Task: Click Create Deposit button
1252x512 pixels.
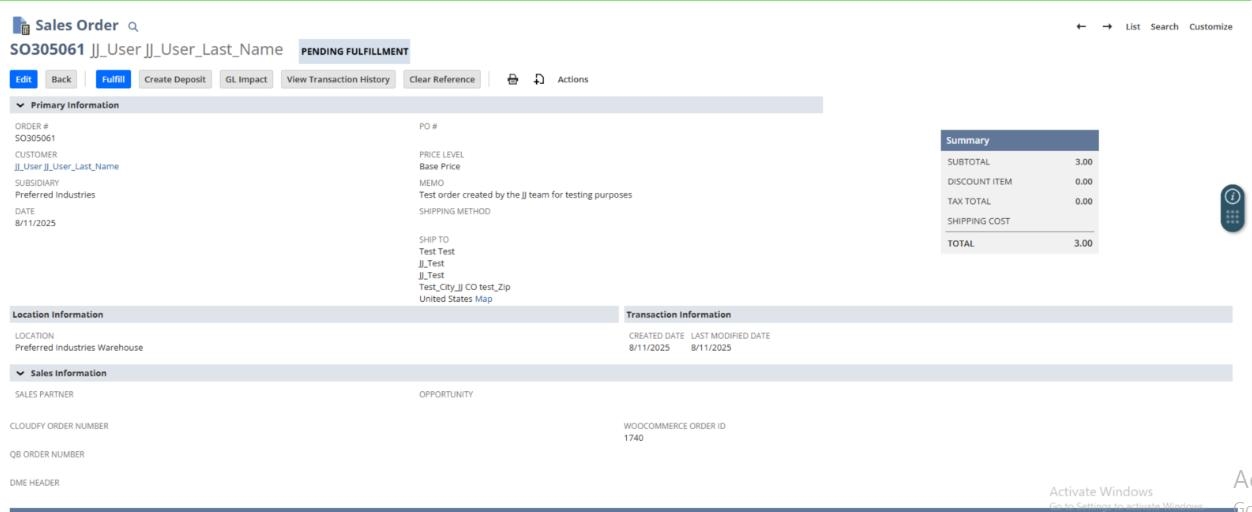Action: (175, 79)
